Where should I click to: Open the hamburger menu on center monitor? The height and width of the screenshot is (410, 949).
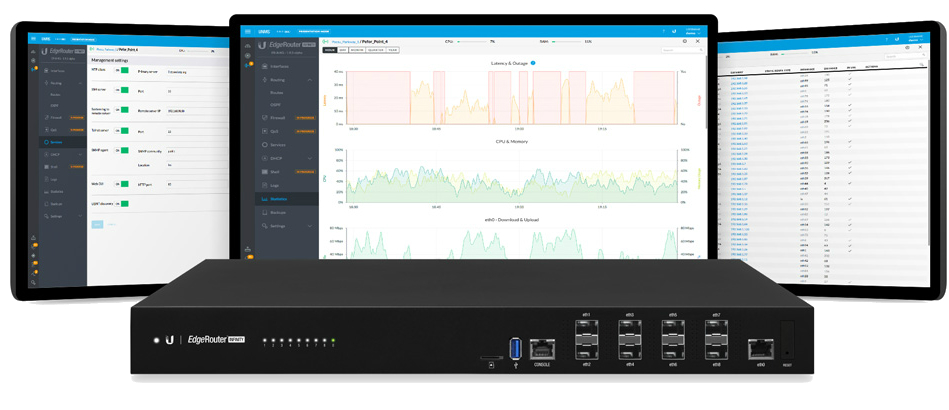pyautogui.click(x=248, y=31)
